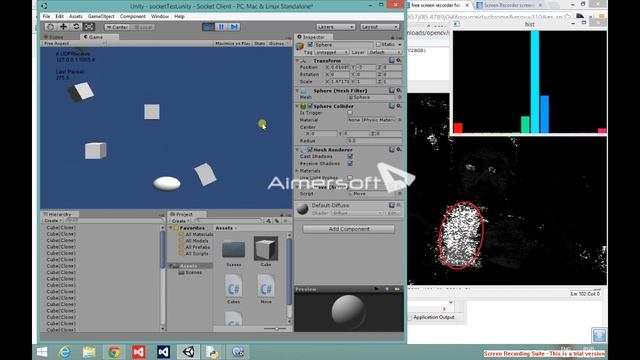Toggle the Center pivot mode button
This screenshot has height=360, width=640.
pos(117,27)
